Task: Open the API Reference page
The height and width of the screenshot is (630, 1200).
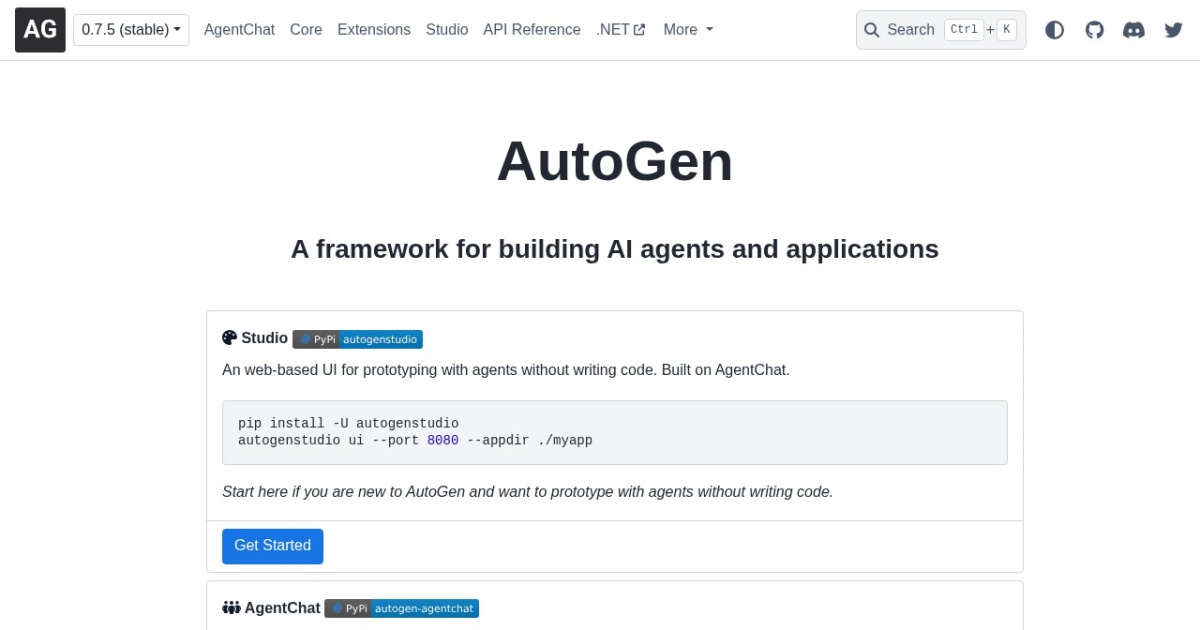Action: (531, 29)
